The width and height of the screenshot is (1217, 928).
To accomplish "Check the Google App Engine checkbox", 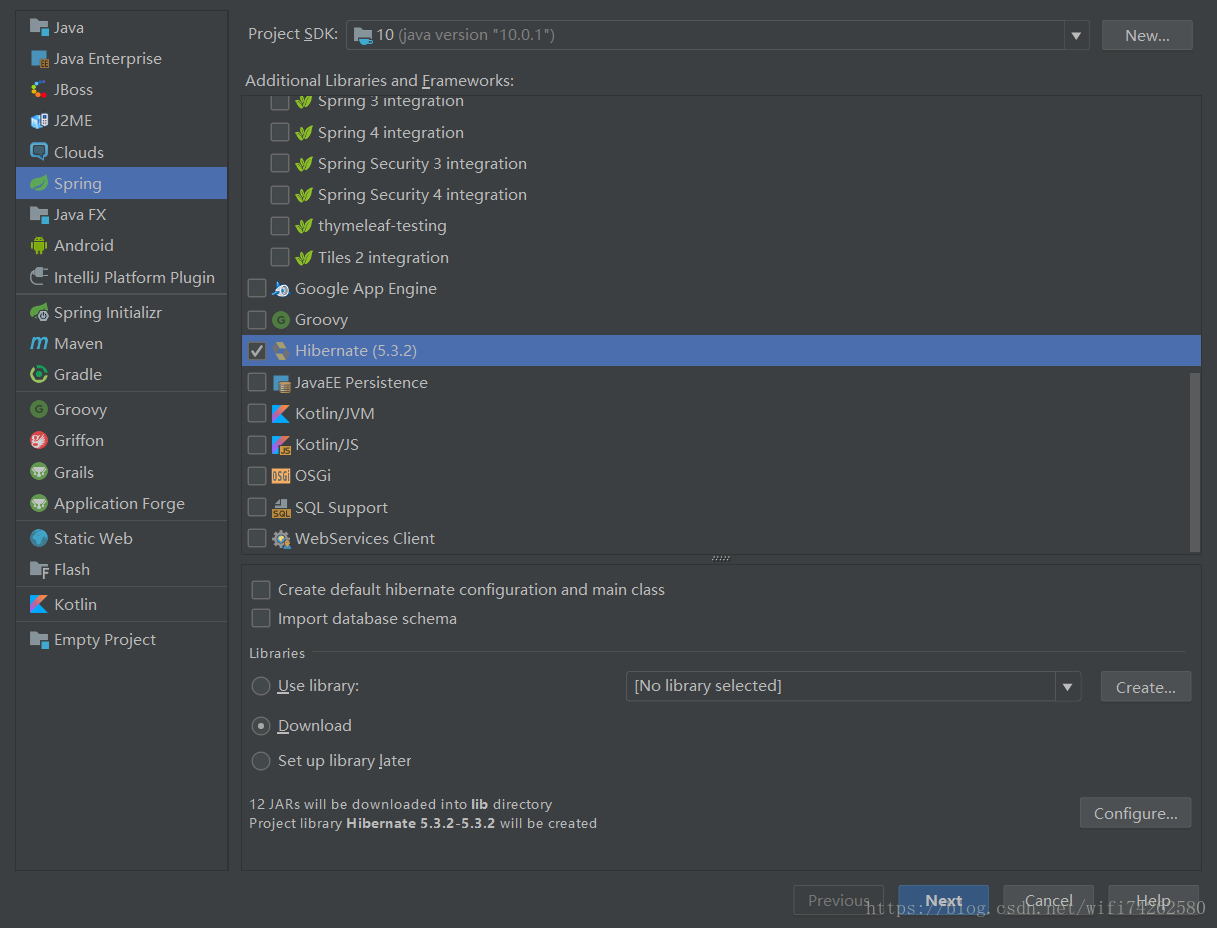I will (257, 288).
